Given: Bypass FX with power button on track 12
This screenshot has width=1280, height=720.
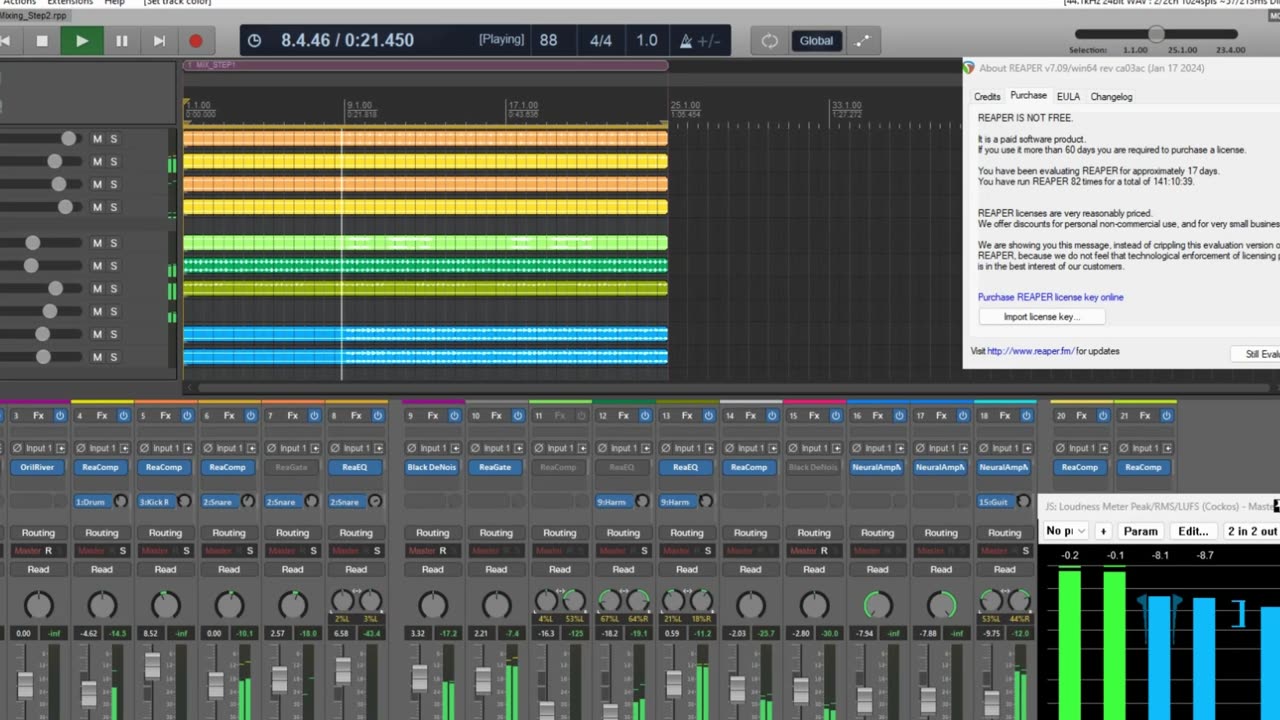Looking at the screenshot, I should point(645,415).
